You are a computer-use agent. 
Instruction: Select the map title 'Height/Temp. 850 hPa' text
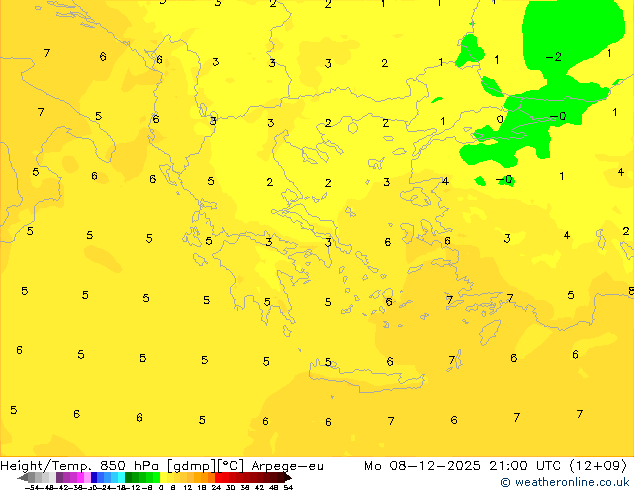point(80,466)
